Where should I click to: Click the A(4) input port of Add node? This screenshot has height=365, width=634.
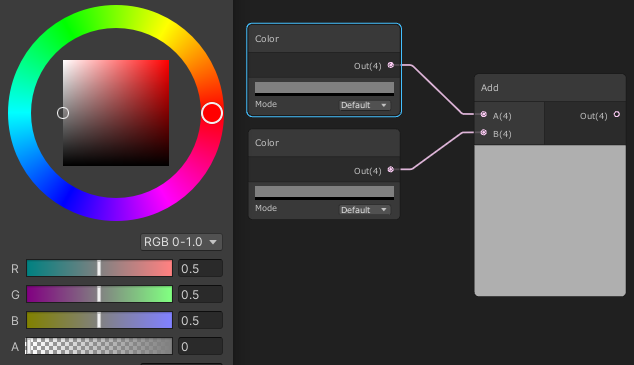tap(484, 114)
